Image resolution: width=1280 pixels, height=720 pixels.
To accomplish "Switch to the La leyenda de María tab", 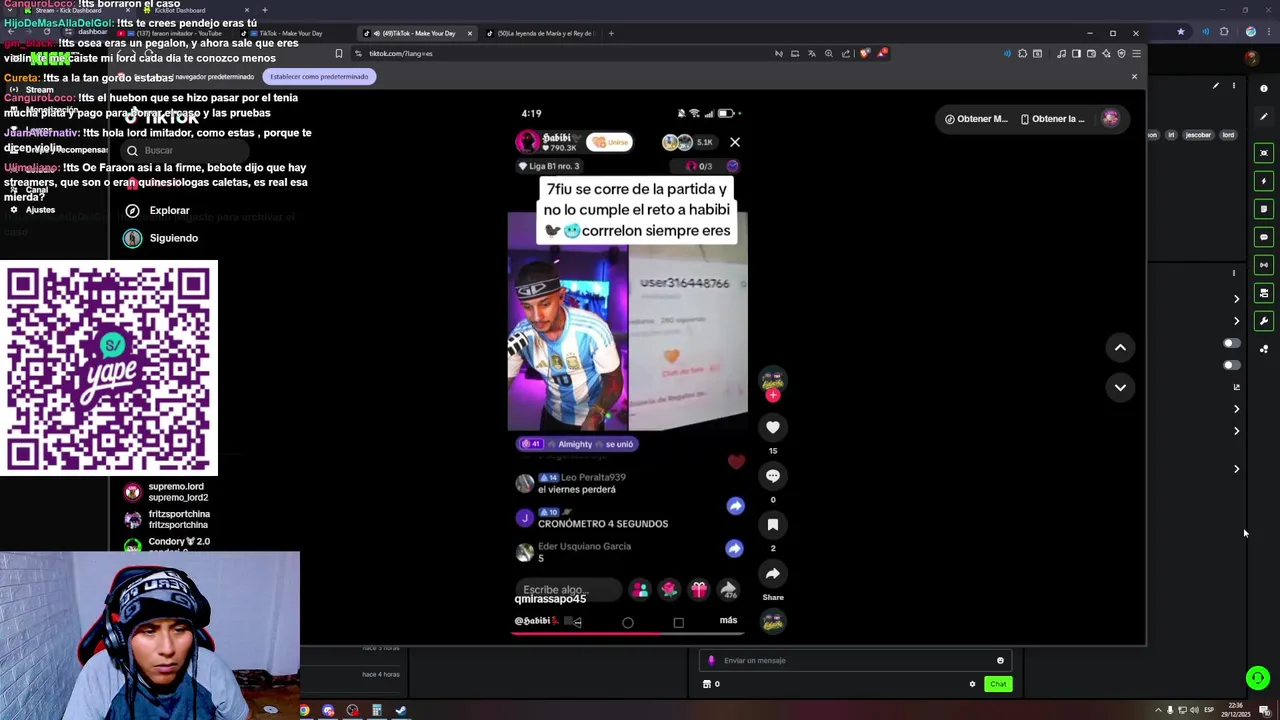I will (x=539, y=33).
